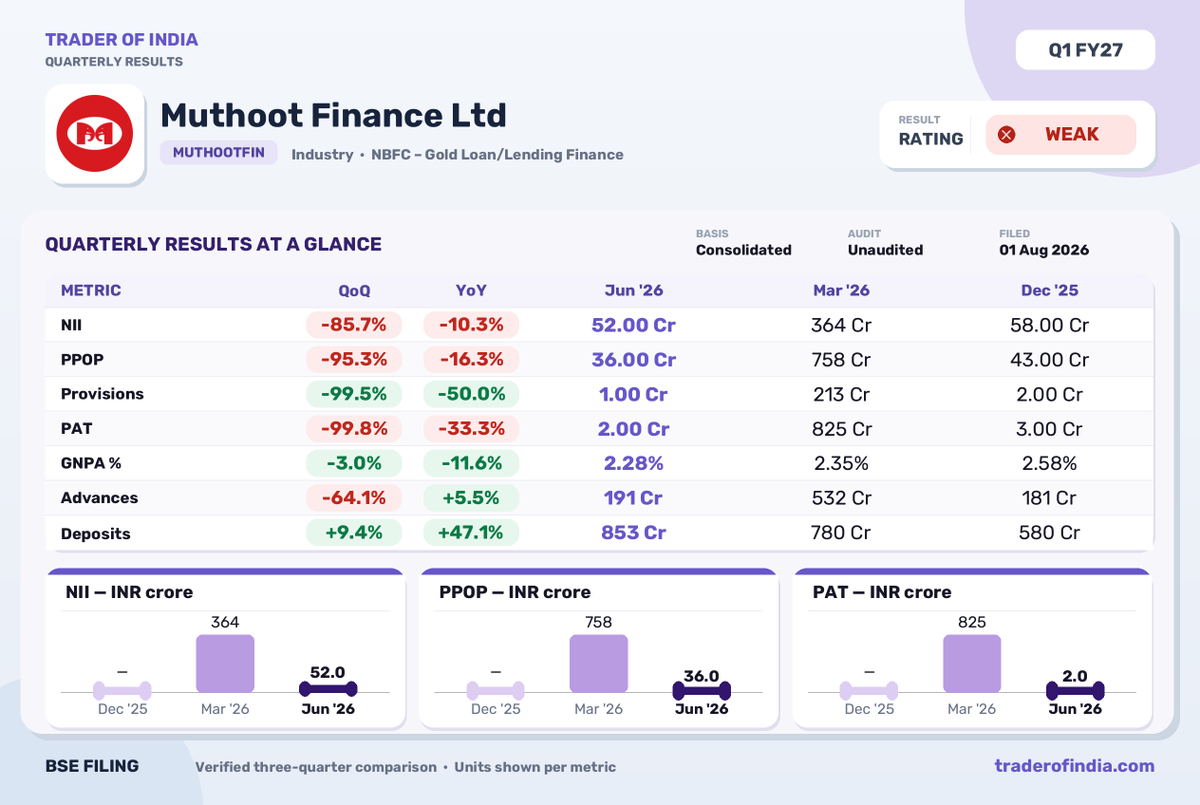Click the 364 Cr table cell
1200x805 pixels.
pyautogui.click(x=841, y=325)
